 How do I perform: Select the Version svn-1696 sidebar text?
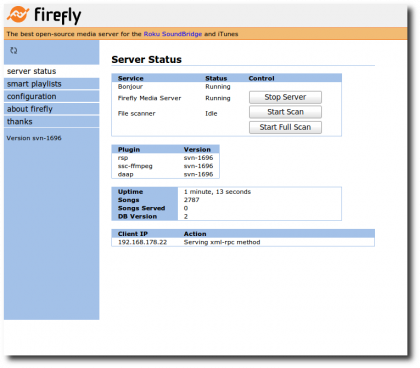coord(34,138)
